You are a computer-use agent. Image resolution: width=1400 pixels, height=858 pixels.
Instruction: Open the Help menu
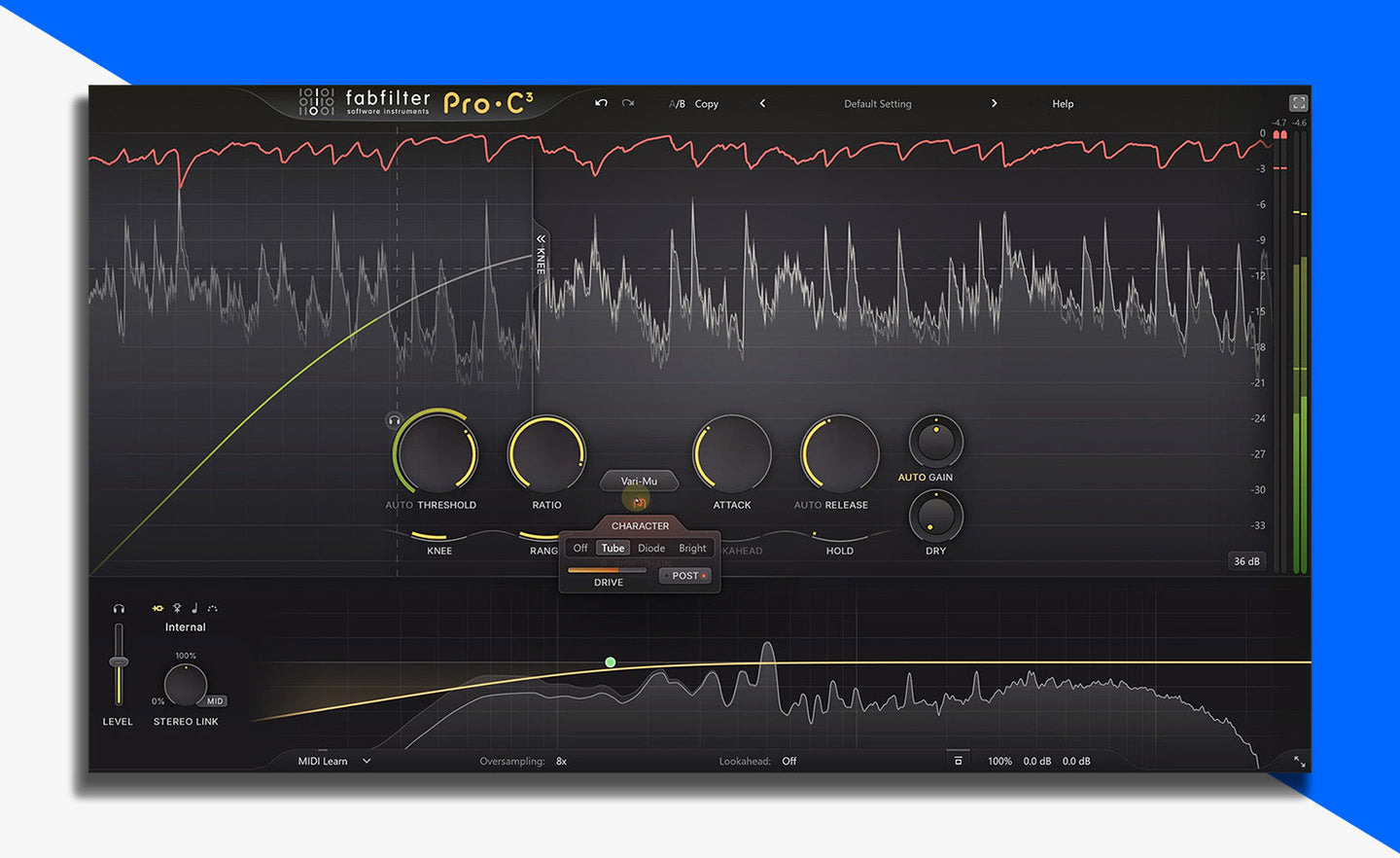pos(1063,104)
